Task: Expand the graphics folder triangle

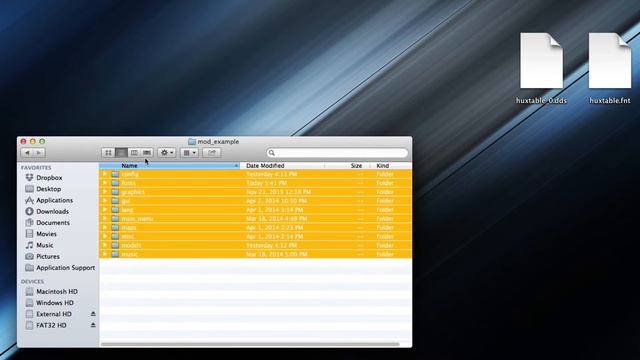Action: click(x=105, y=192)
